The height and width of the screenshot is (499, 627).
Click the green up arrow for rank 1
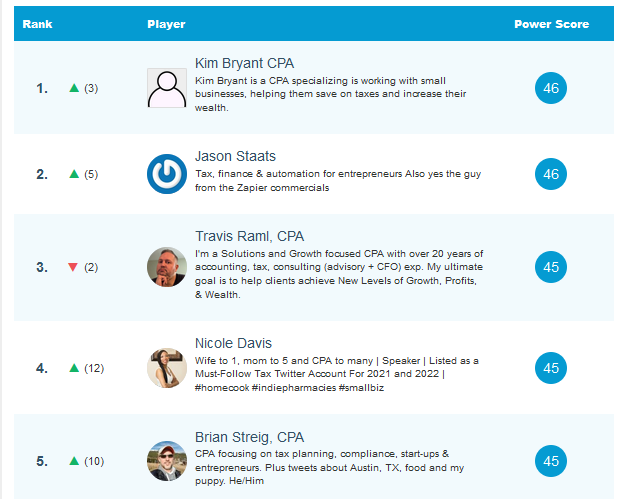pyautogui.click(x=73, y=88)
